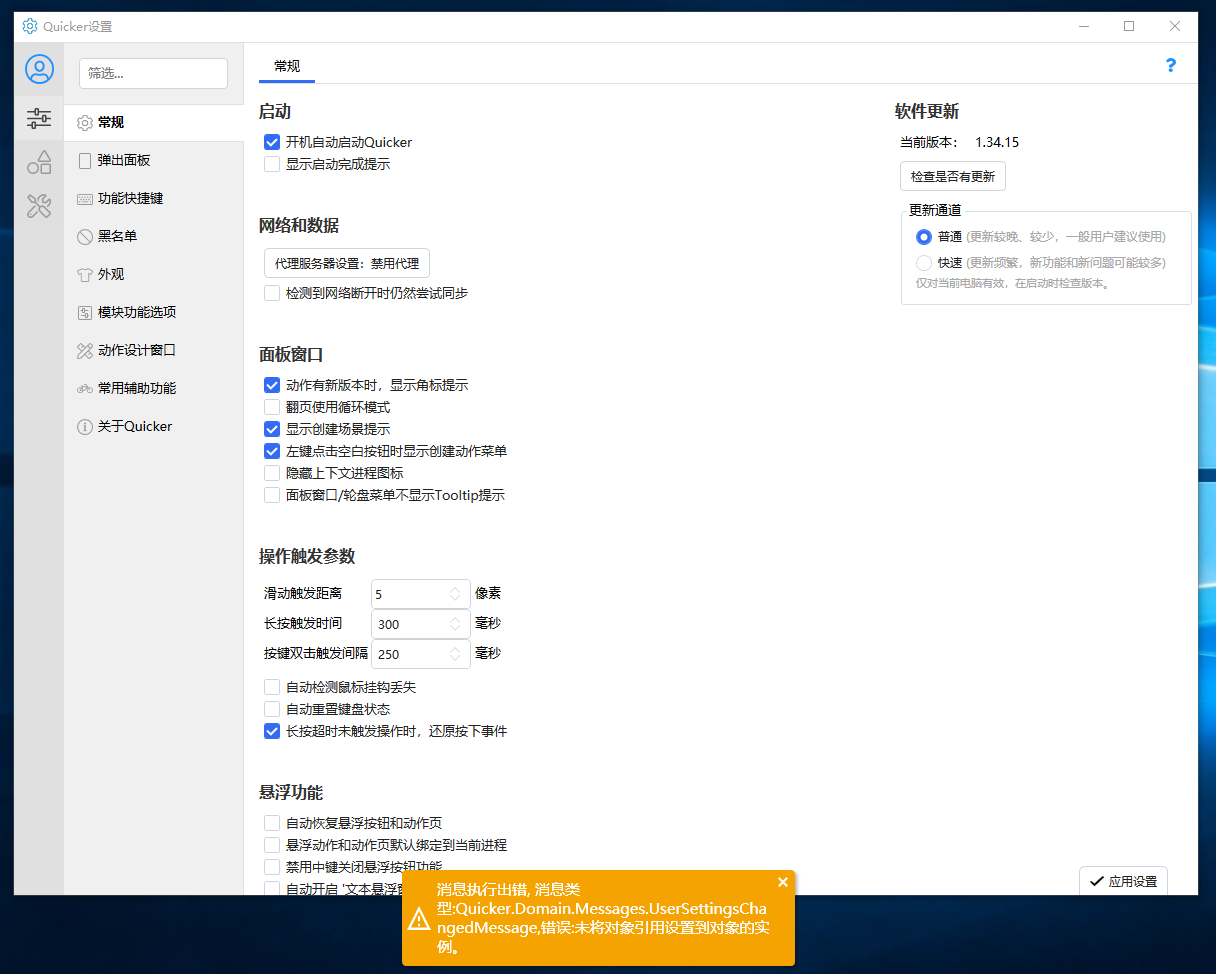Click 检查是否有更新 button

[953, 176]
